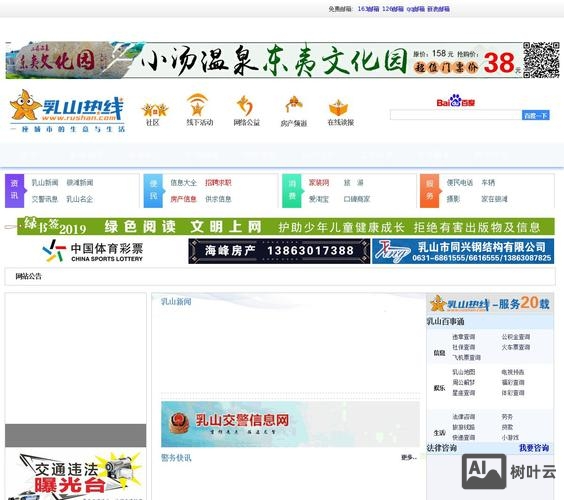The image size is (564, 500).
Task: Open the 乳山新闻 link in 资讯
Action: [x=45, y=183]
